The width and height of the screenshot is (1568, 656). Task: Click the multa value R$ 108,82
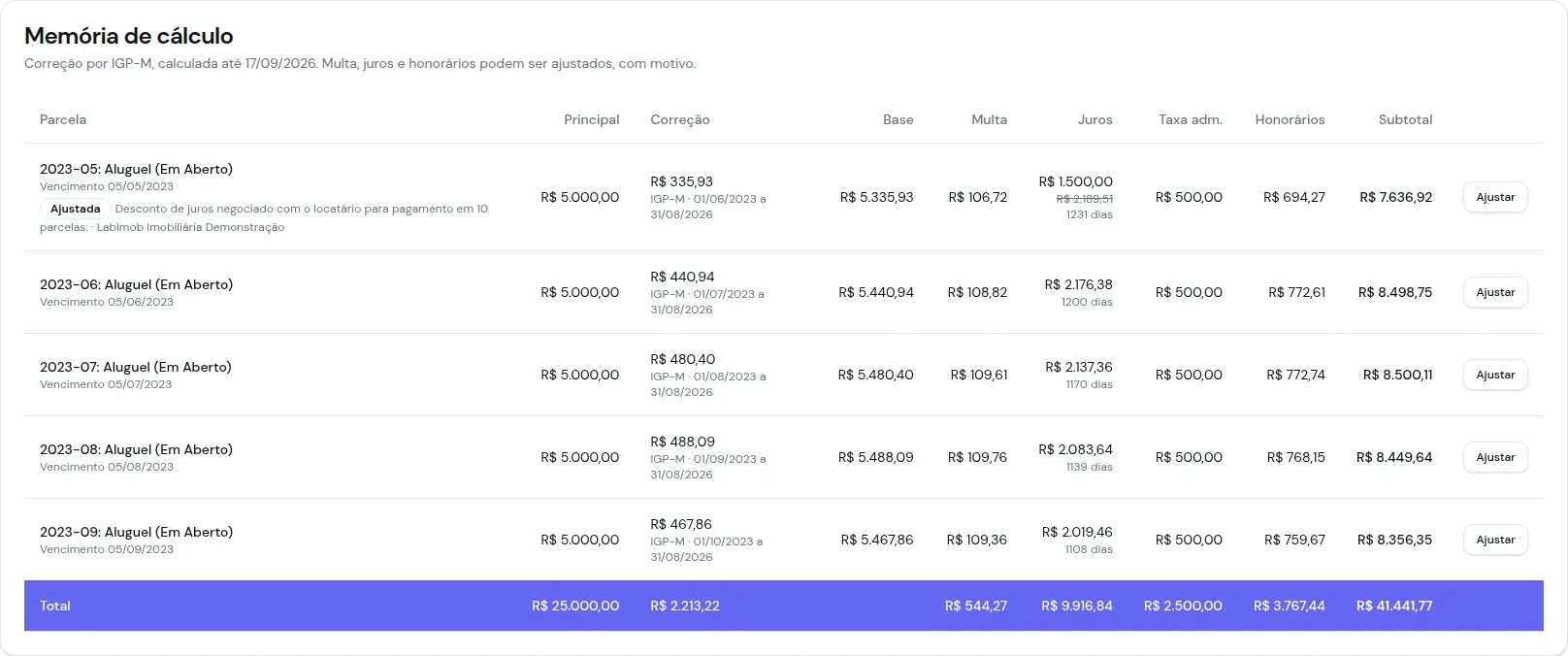click(x=977, y=292)
